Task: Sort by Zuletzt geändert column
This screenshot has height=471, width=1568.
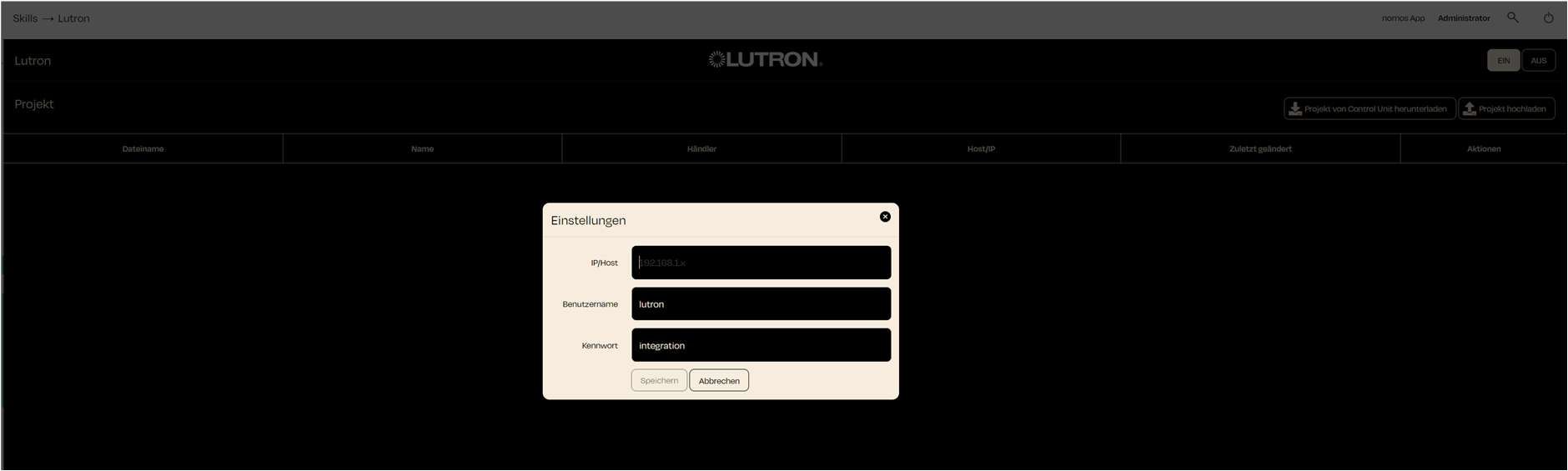Action: click(x=1260, y=149)
